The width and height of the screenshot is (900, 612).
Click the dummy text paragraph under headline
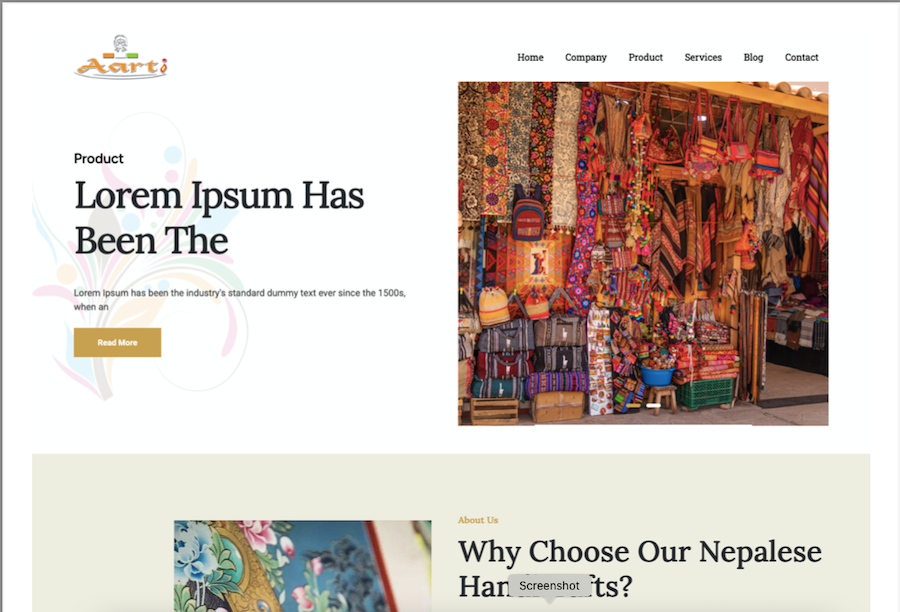pyautogui.click(x=239, y=300)
